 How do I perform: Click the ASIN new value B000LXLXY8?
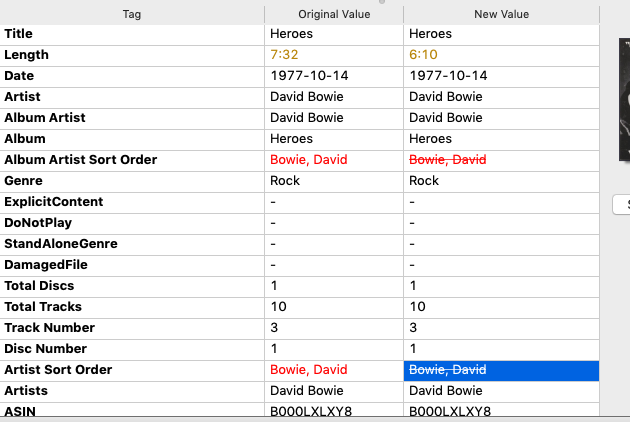coord(449,411)
